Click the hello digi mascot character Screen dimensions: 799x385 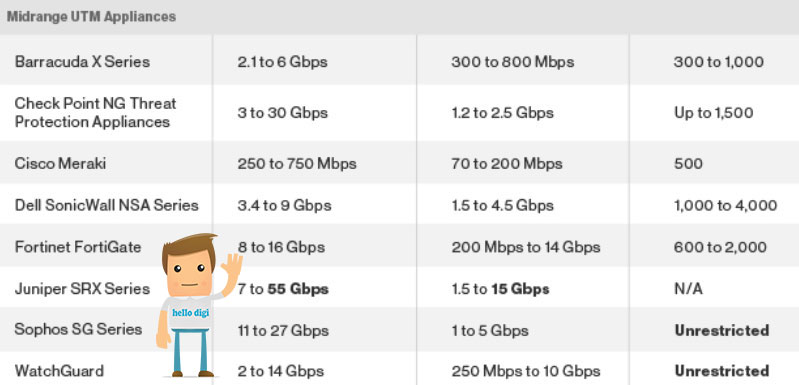(199, 306)
